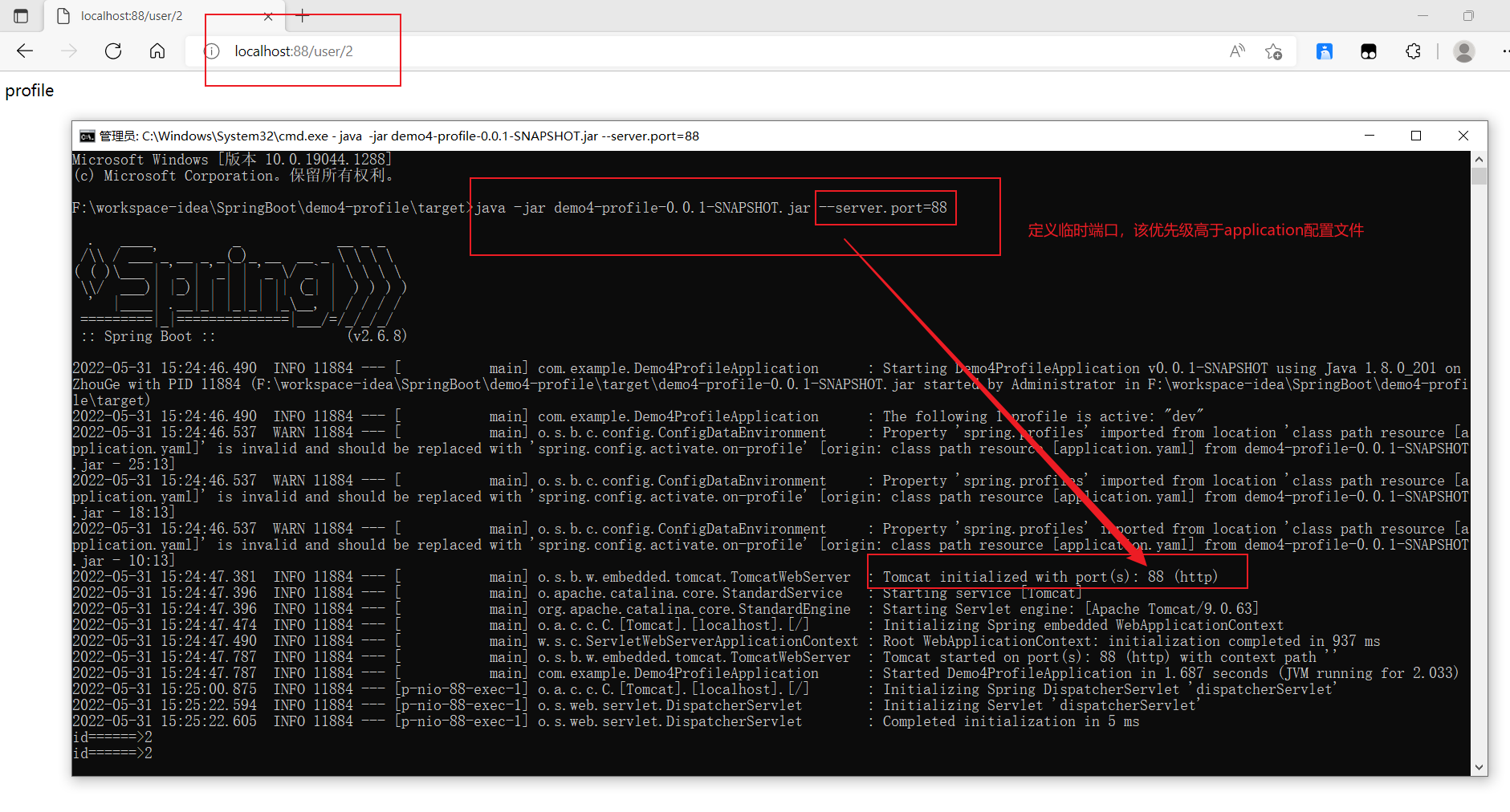Activate Read aloud icon
This screenshot has height=812, width=1510.
point(1238,51)
